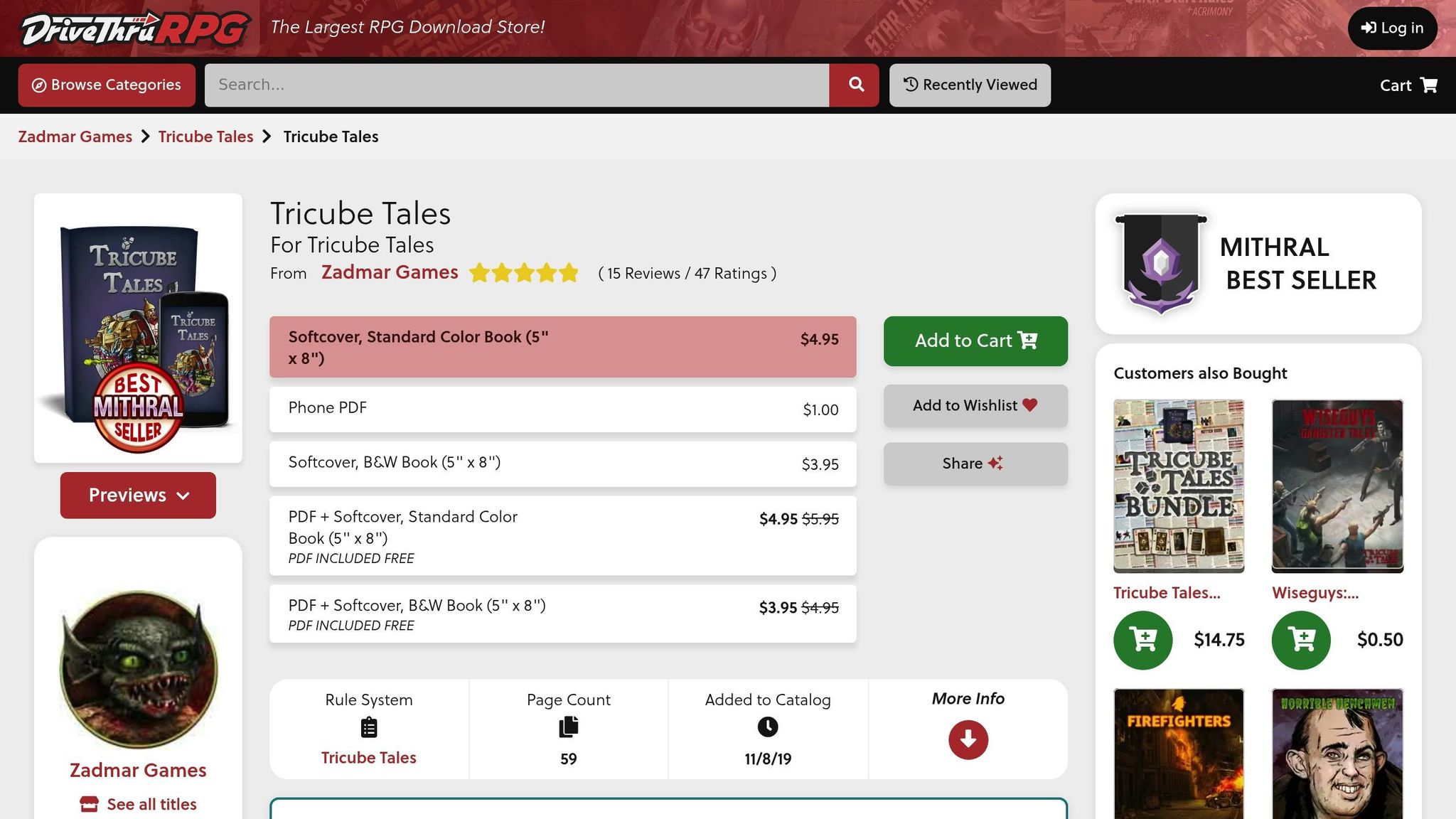Viewport: 1456px width, 819px height.
Task: Click the $4.95 price of selected option
Action: (820, 339)
